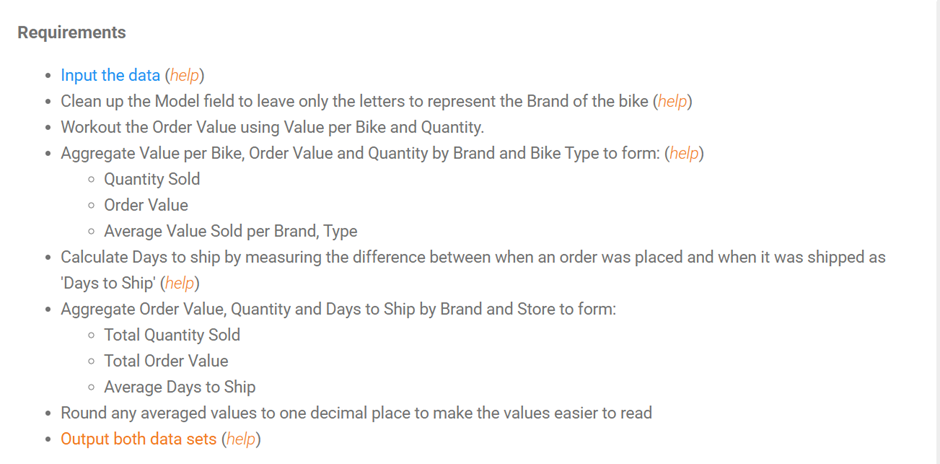Click the 'Total Order Value' sub-item

pos(166,361)
